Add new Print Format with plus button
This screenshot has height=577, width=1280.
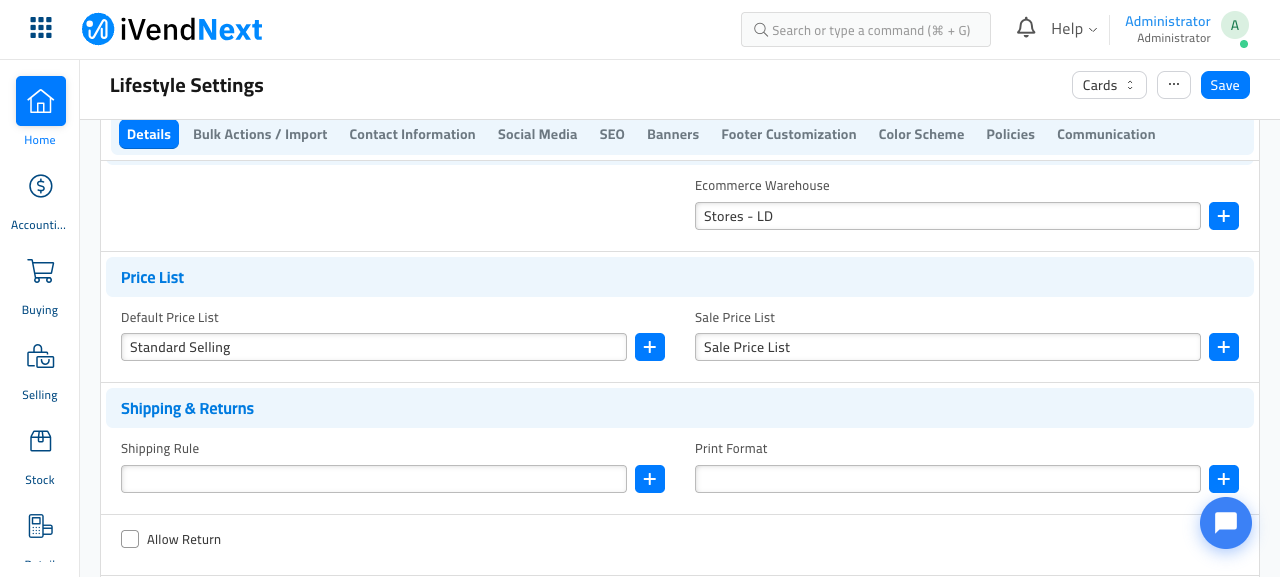click(x=1224, y=479)
